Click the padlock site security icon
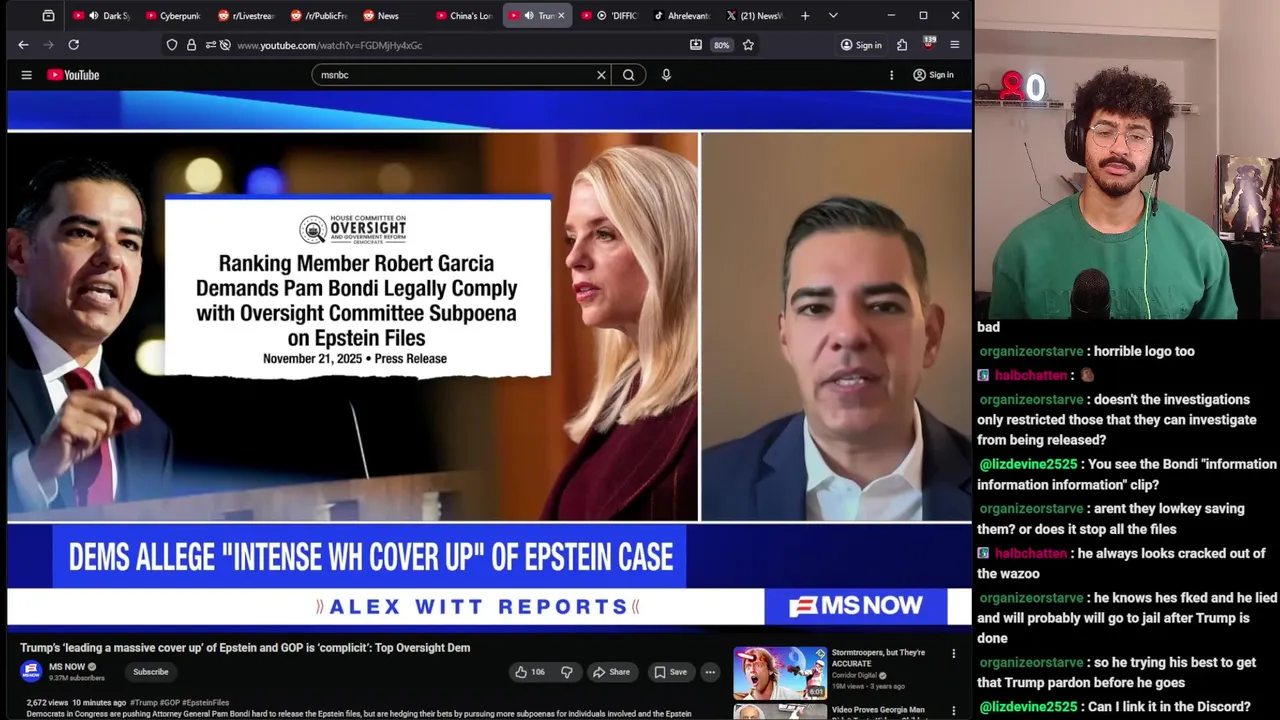1280x720 pixels. coord(191,45)
